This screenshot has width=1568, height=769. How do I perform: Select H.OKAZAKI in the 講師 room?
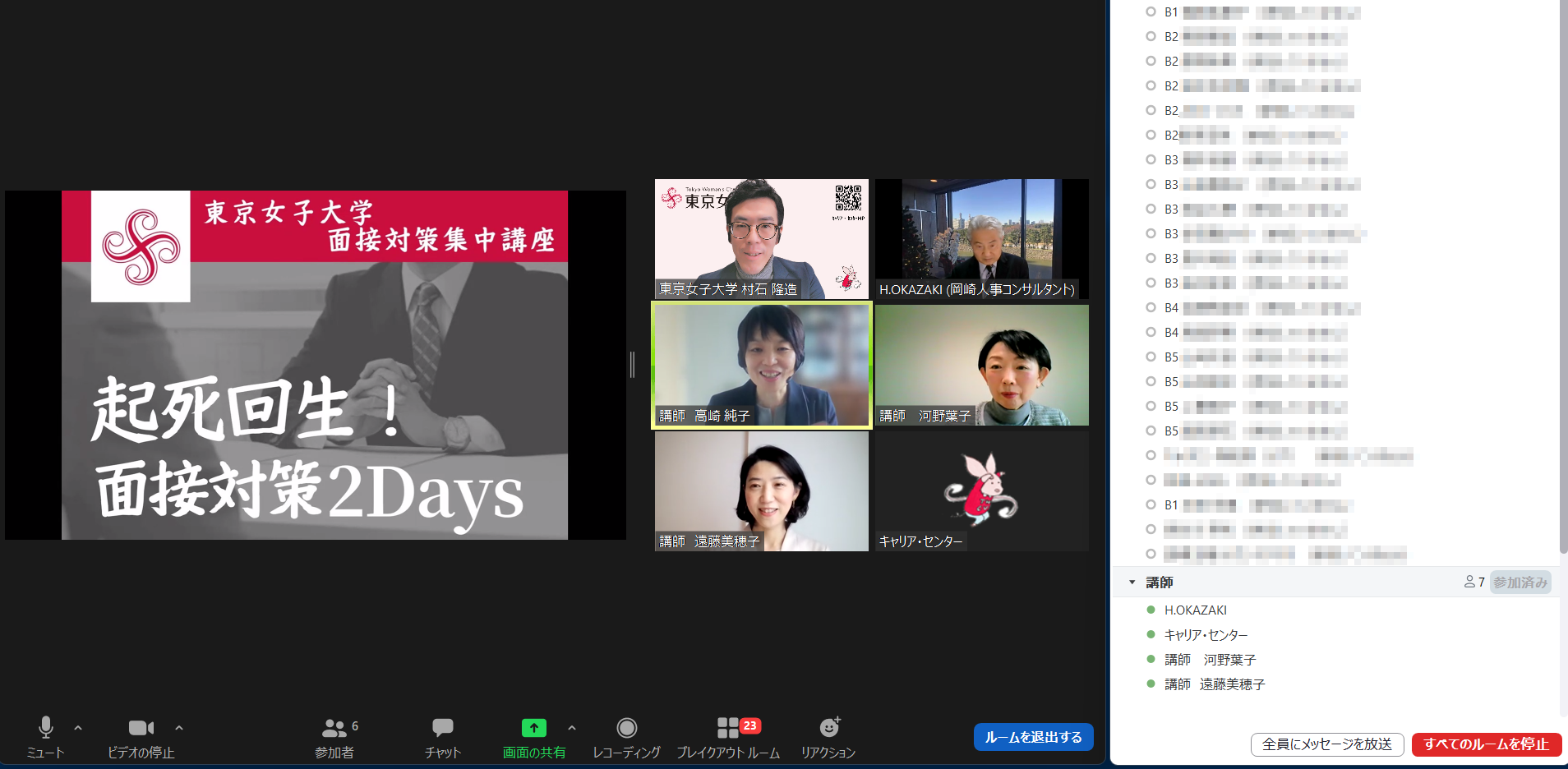[1195, 610]
